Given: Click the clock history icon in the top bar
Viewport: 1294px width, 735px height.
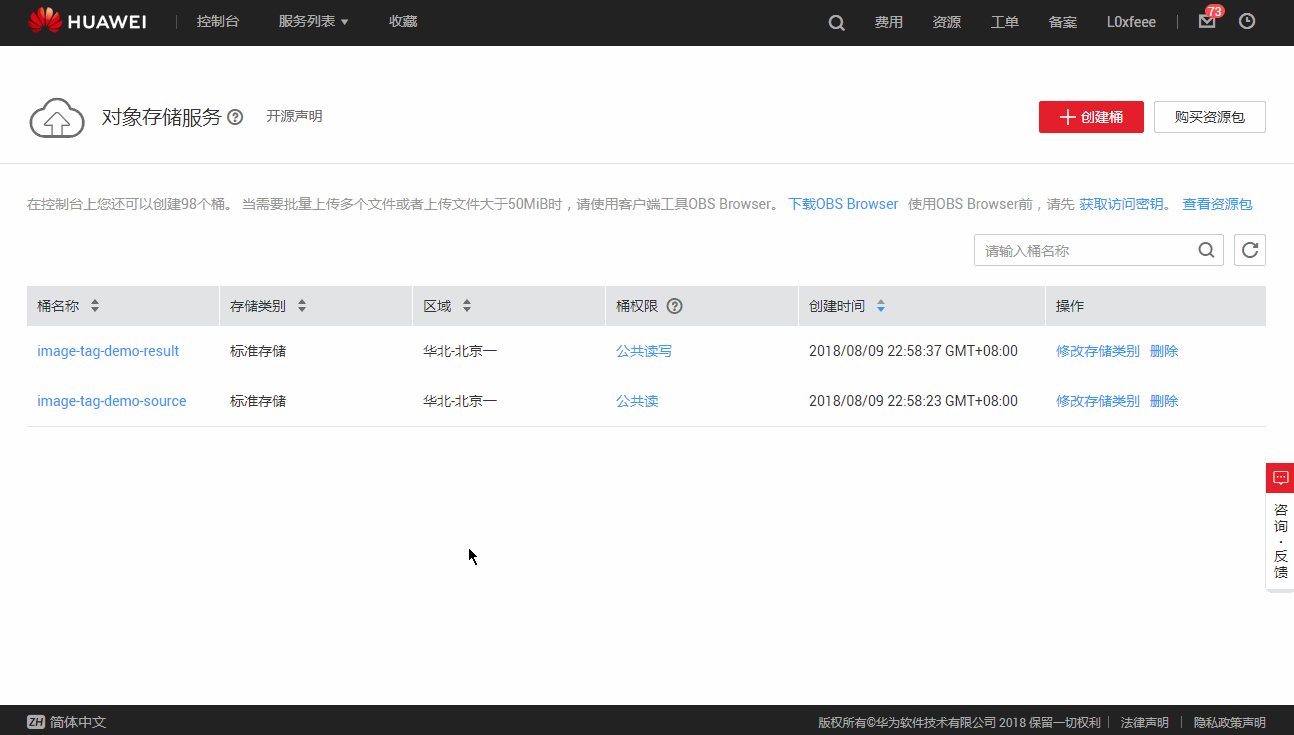Looking at the screenshot, I should pyautogui.click(x=1246, y=22).
